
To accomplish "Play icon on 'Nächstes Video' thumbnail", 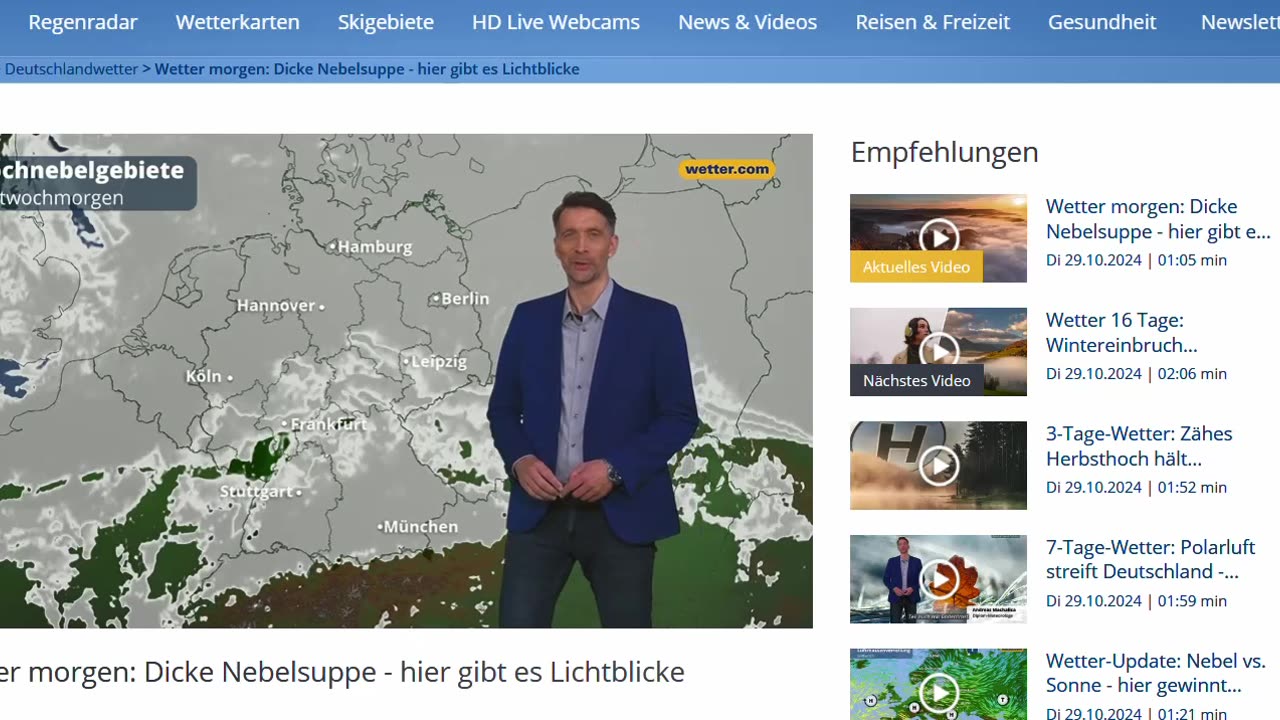I will pyautogui.click(x=939, y=351).
